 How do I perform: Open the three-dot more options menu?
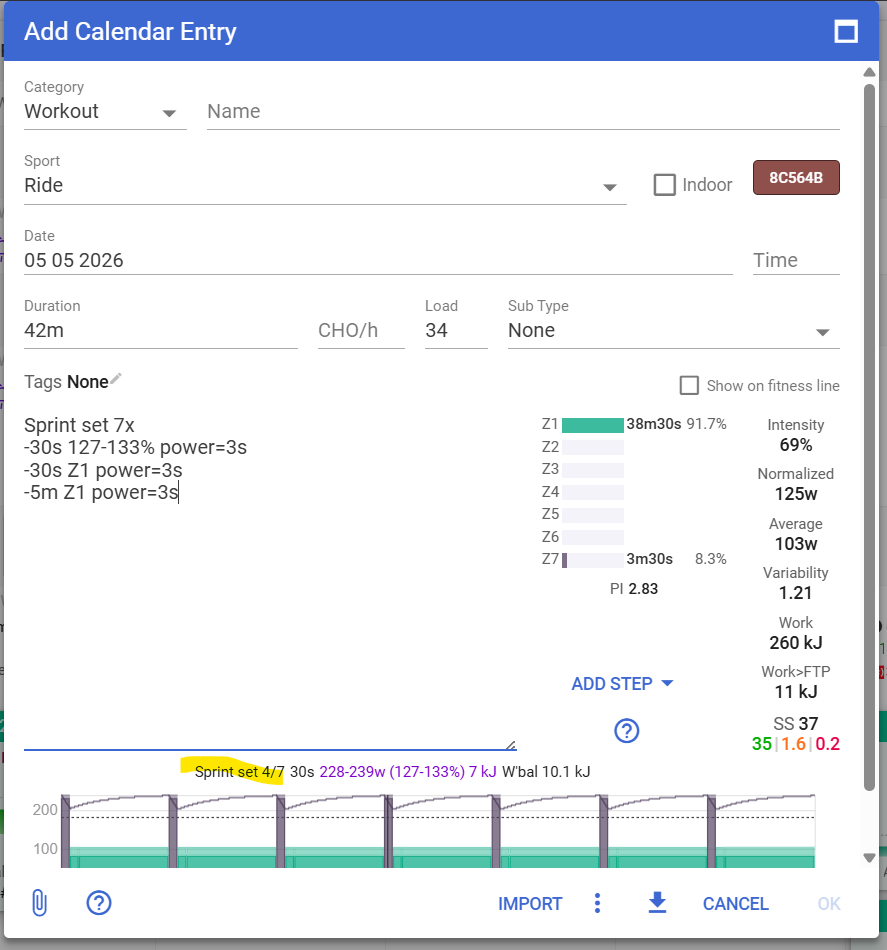point(597,903)
